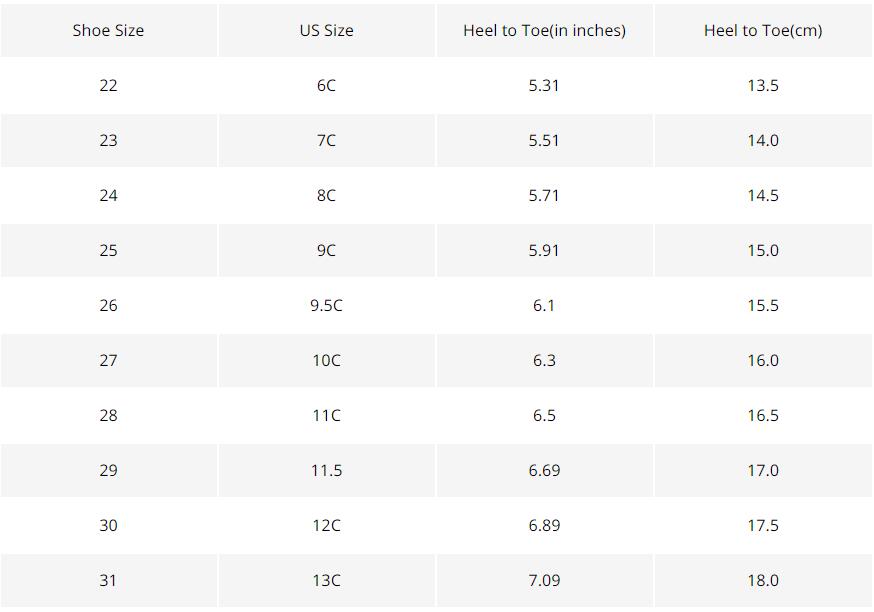This screenshot has height=612, width=874.
Task: Click the 15.0 cm value
Action: point(763,250)
